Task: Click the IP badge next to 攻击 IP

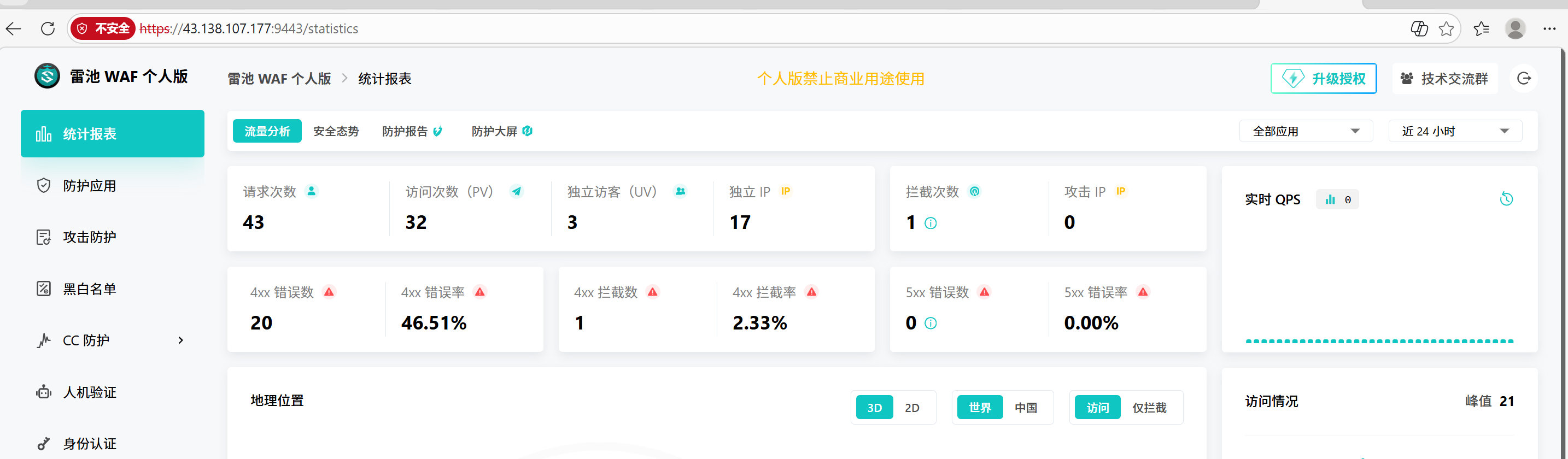Action: click(x=1121, y=191)
